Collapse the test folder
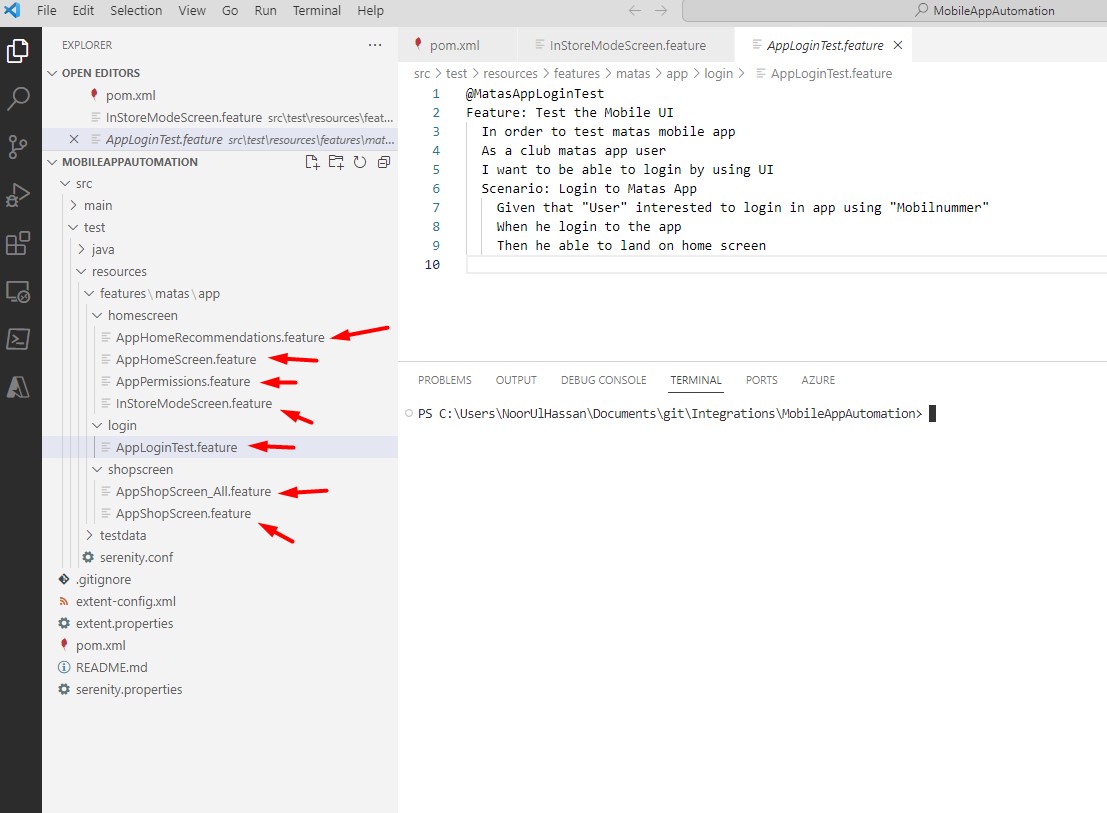Viewport: 1107px width, 813px height. [x=73, y=227]
